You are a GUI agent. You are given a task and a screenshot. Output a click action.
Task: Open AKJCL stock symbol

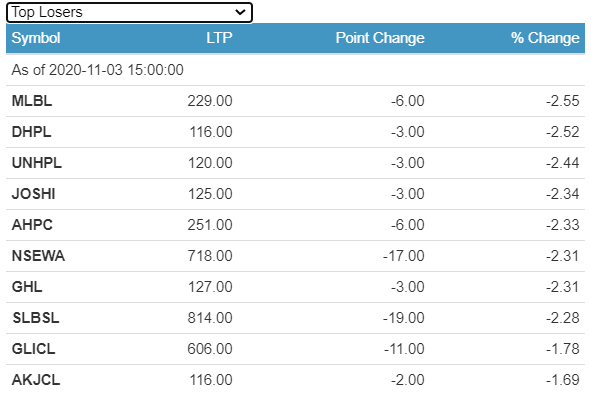coord(36,379)
